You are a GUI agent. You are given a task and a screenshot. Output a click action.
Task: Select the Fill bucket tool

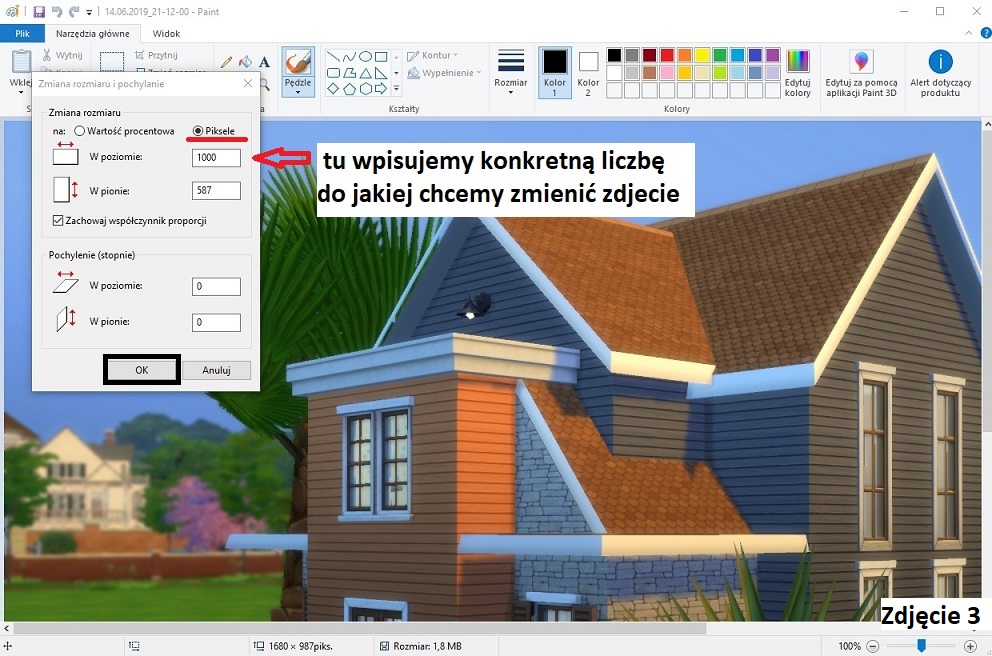(245, 62)
